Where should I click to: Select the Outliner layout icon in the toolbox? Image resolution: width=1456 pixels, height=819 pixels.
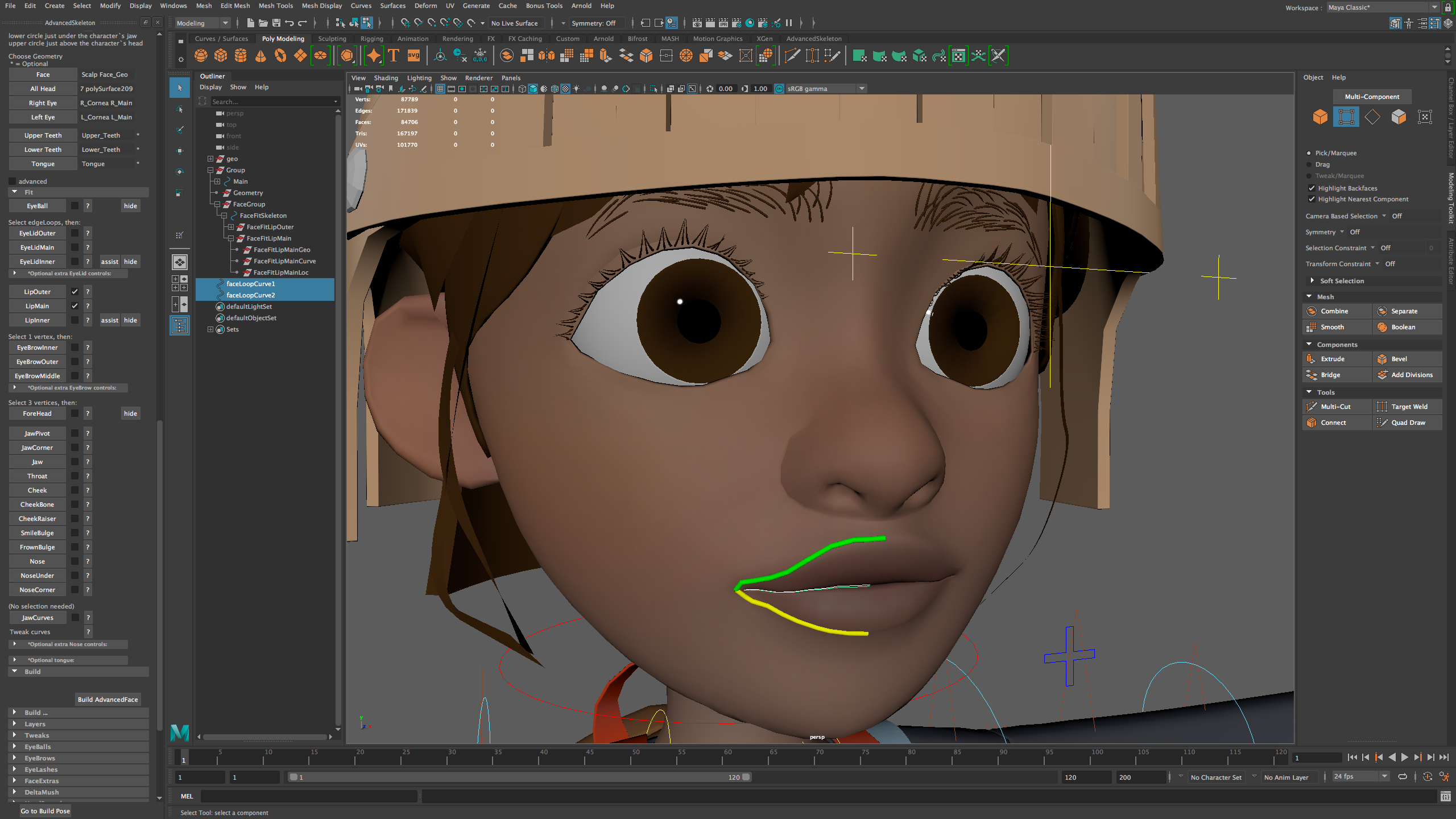click(x=180, y=325)
